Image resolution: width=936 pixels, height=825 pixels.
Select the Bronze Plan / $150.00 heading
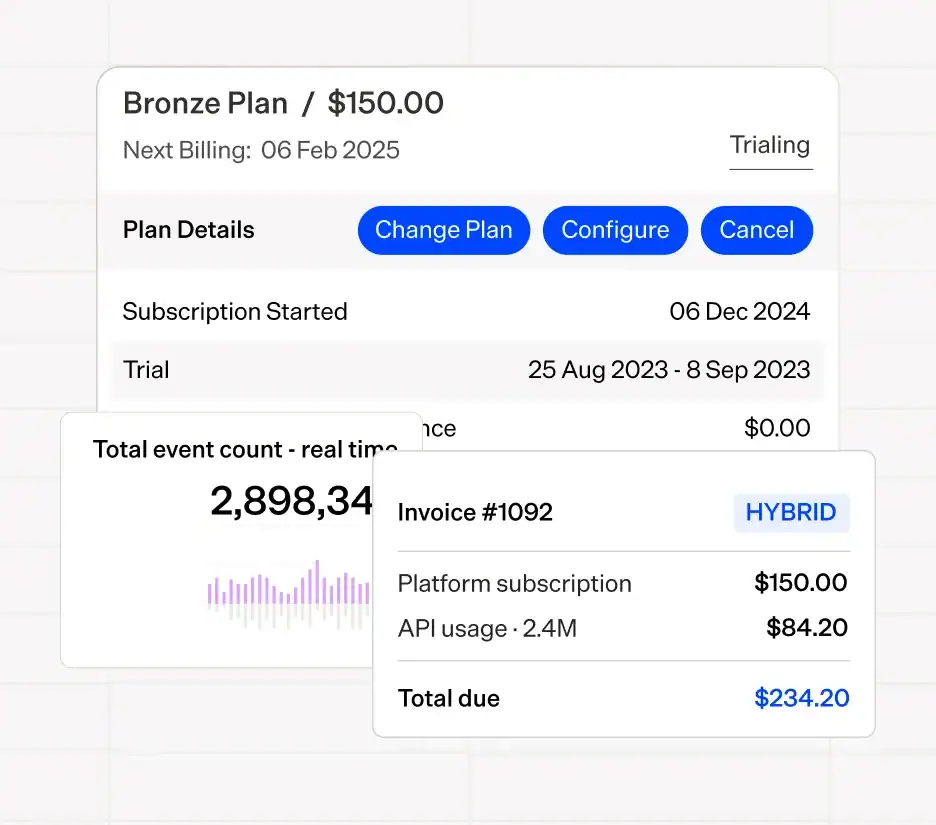[x=283, y=103]
